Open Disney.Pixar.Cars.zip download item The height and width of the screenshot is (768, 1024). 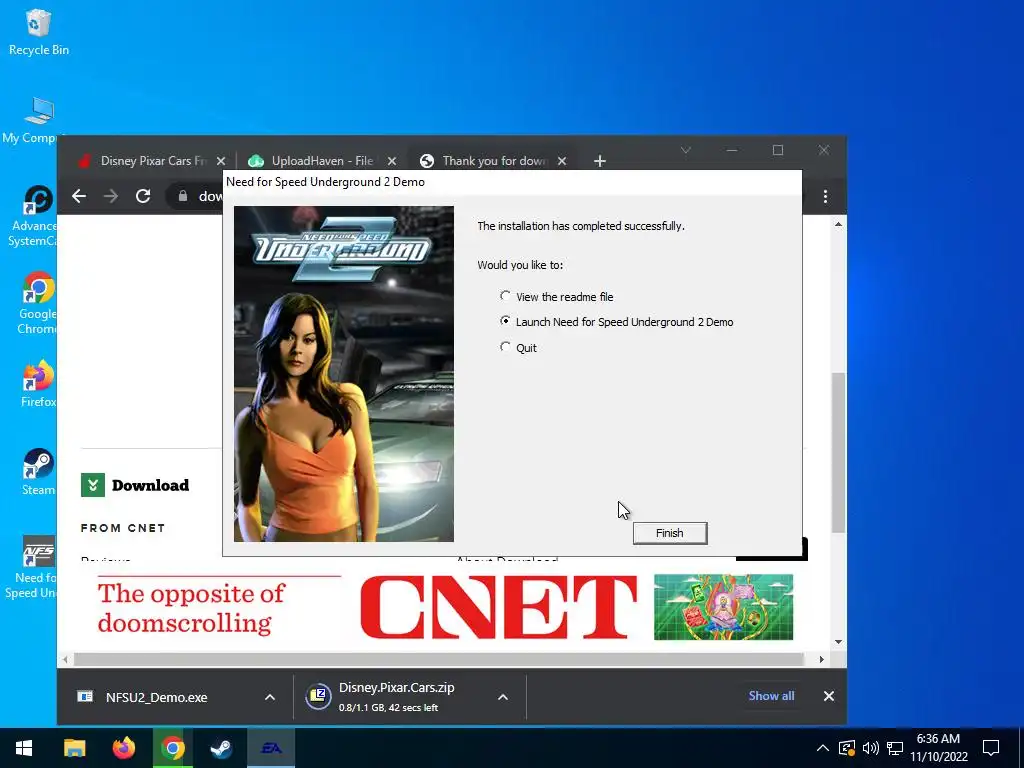[x=395, y=697]
